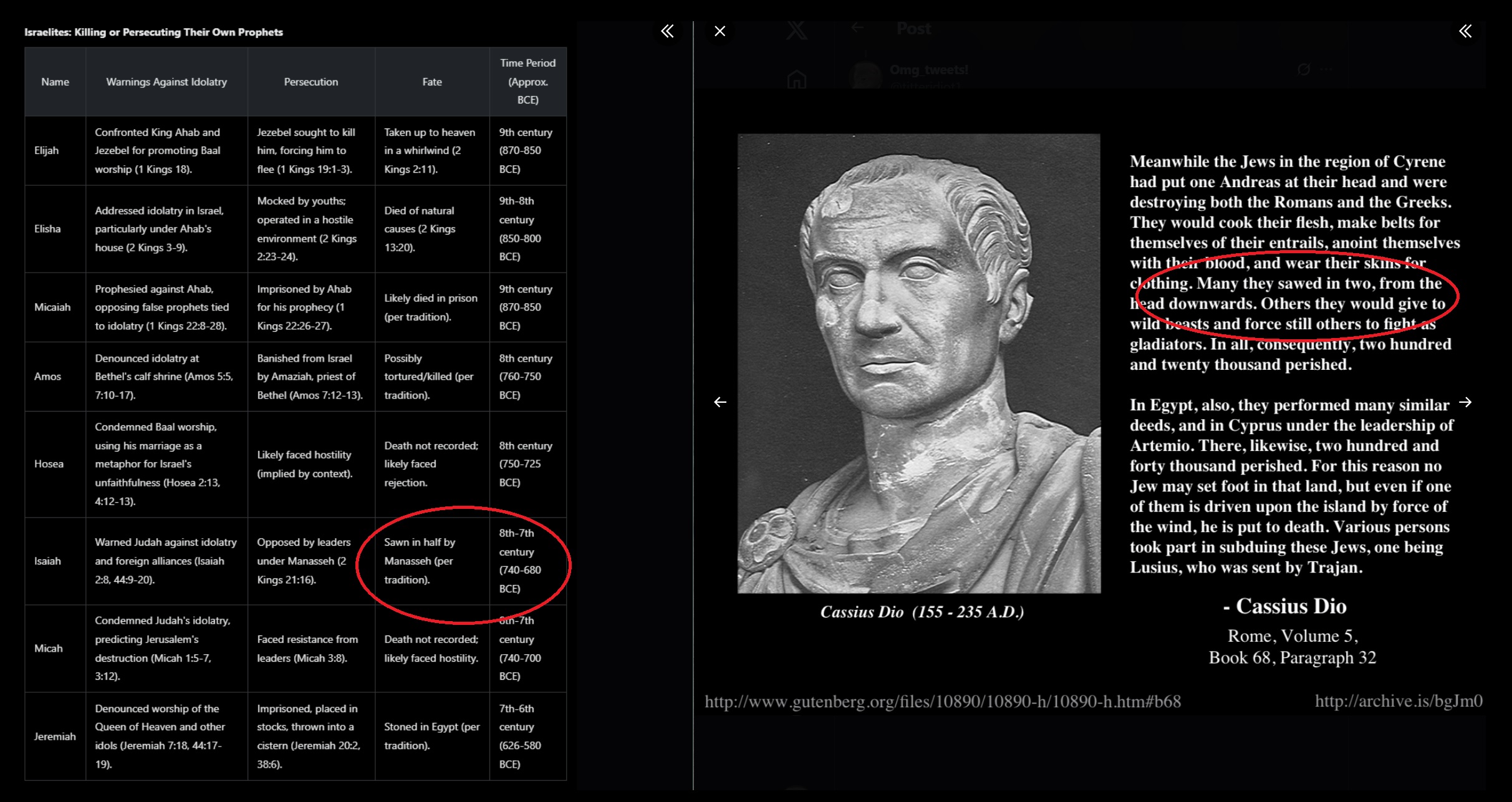Click the paragraph beginning 'In Egypt, also'
The width and height of the screenshot is (1512, 802).
tap(1291, 486)
